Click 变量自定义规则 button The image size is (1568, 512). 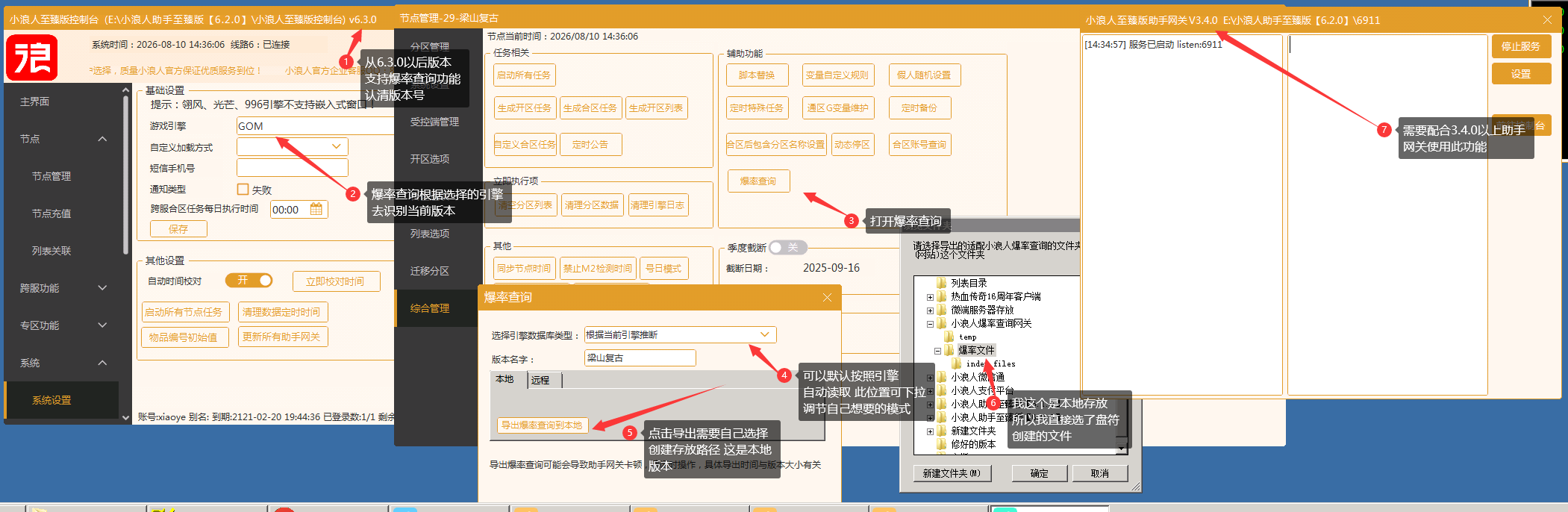coord(837,75)
